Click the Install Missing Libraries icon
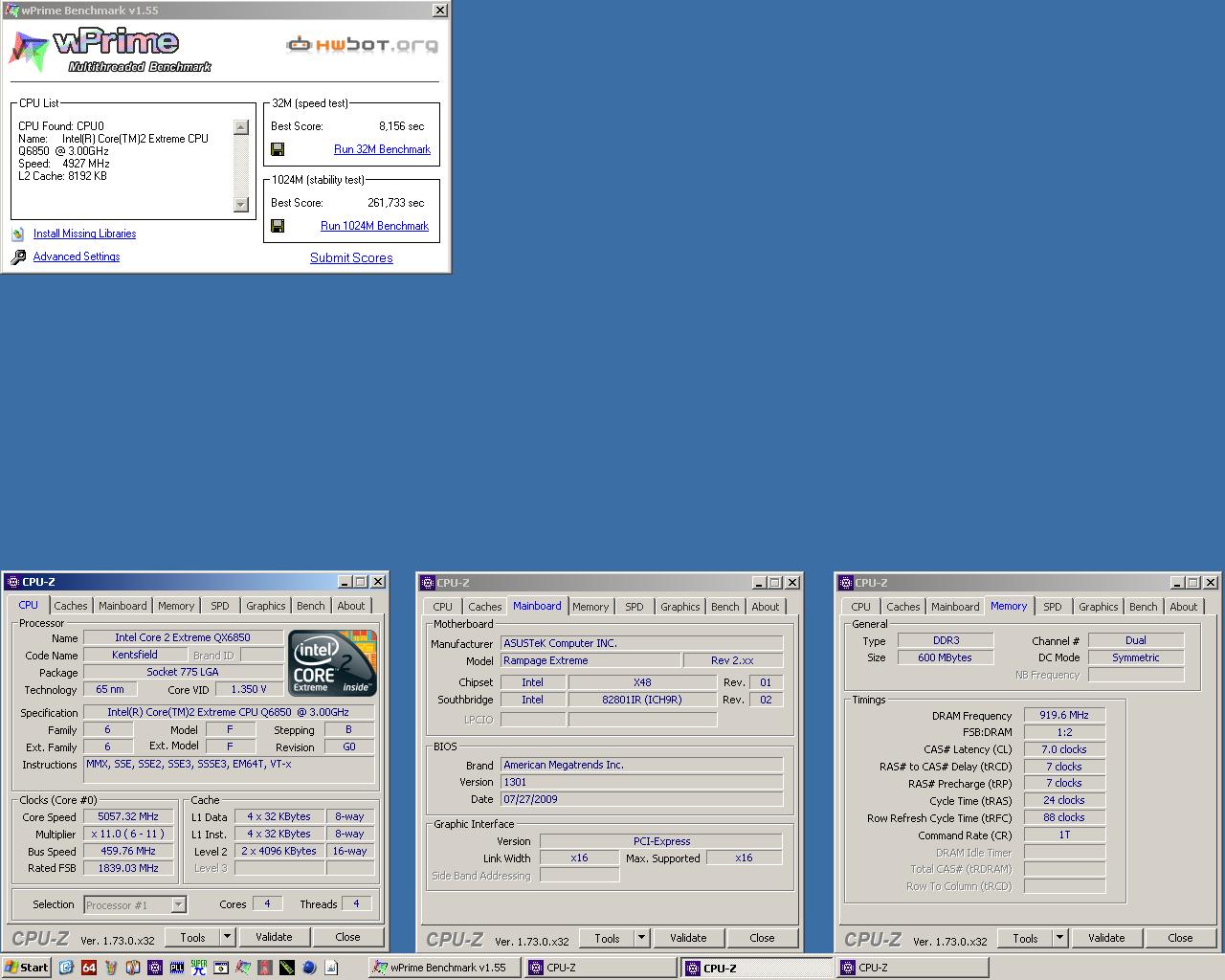Image resolution: width=1225 pixels, height=980 pixels. (x=18, y=234)
